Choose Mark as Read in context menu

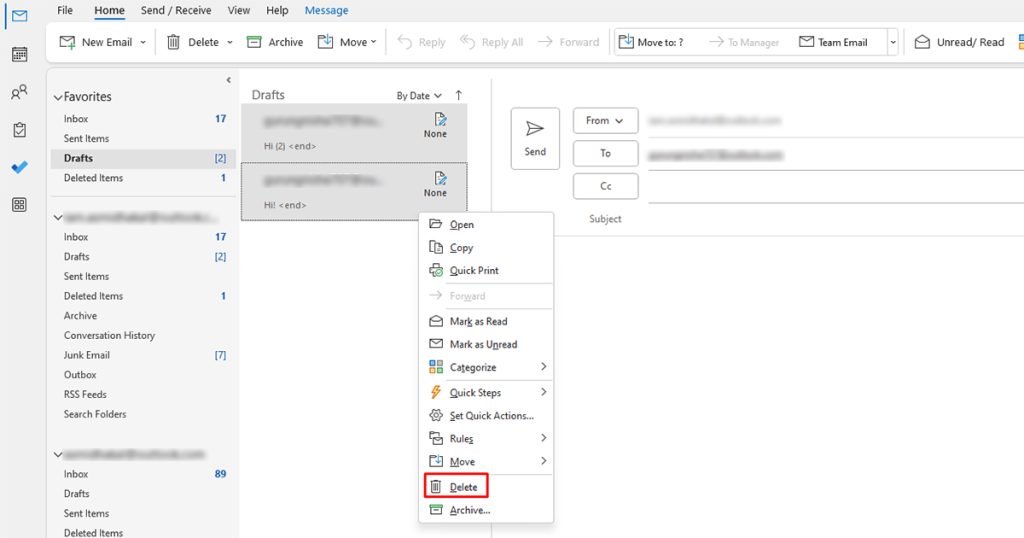486,321
